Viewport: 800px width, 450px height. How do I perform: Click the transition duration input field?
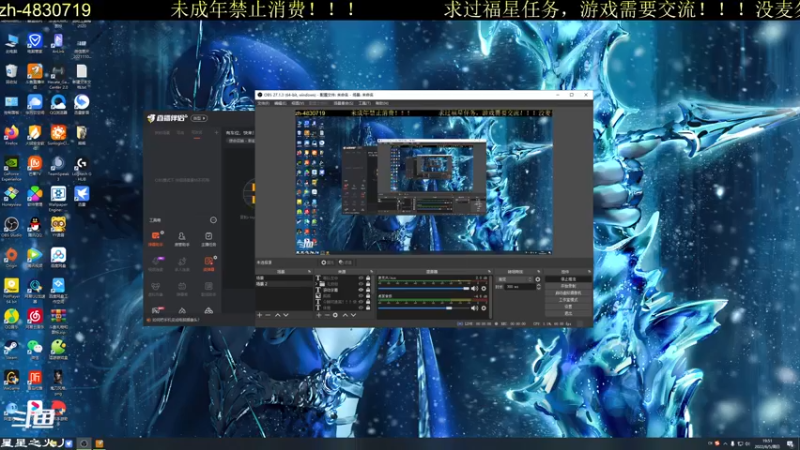coord(520,287)
